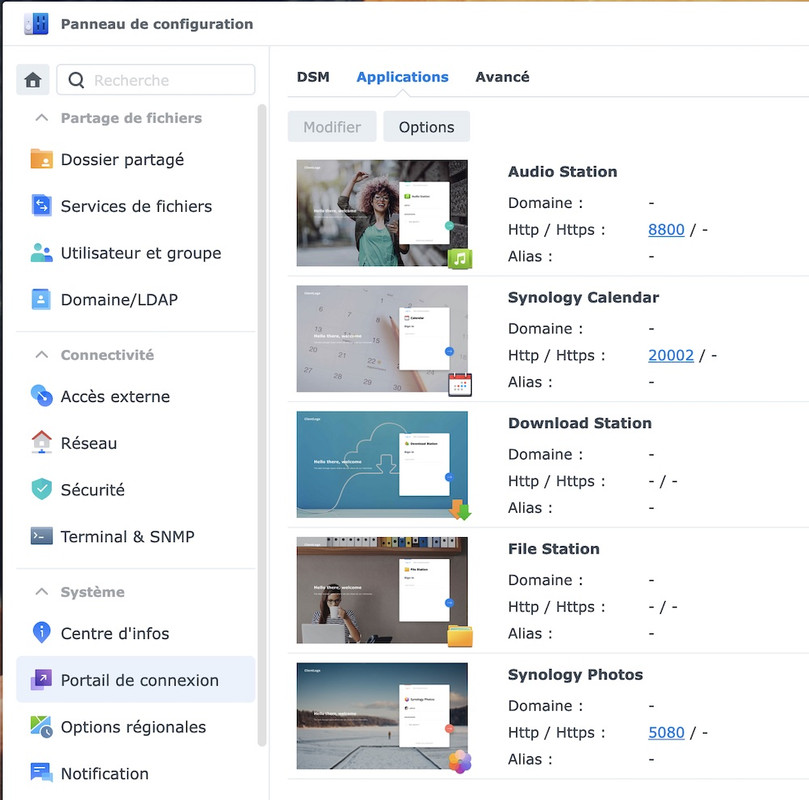Click the Modifier button
Viewport: 809px width, 800px height.
pyautogui.click(x=332, y=127)
